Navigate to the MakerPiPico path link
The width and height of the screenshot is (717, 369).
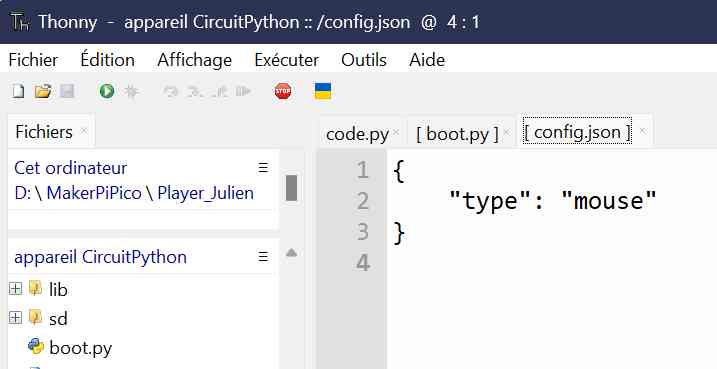coord(94,193)
